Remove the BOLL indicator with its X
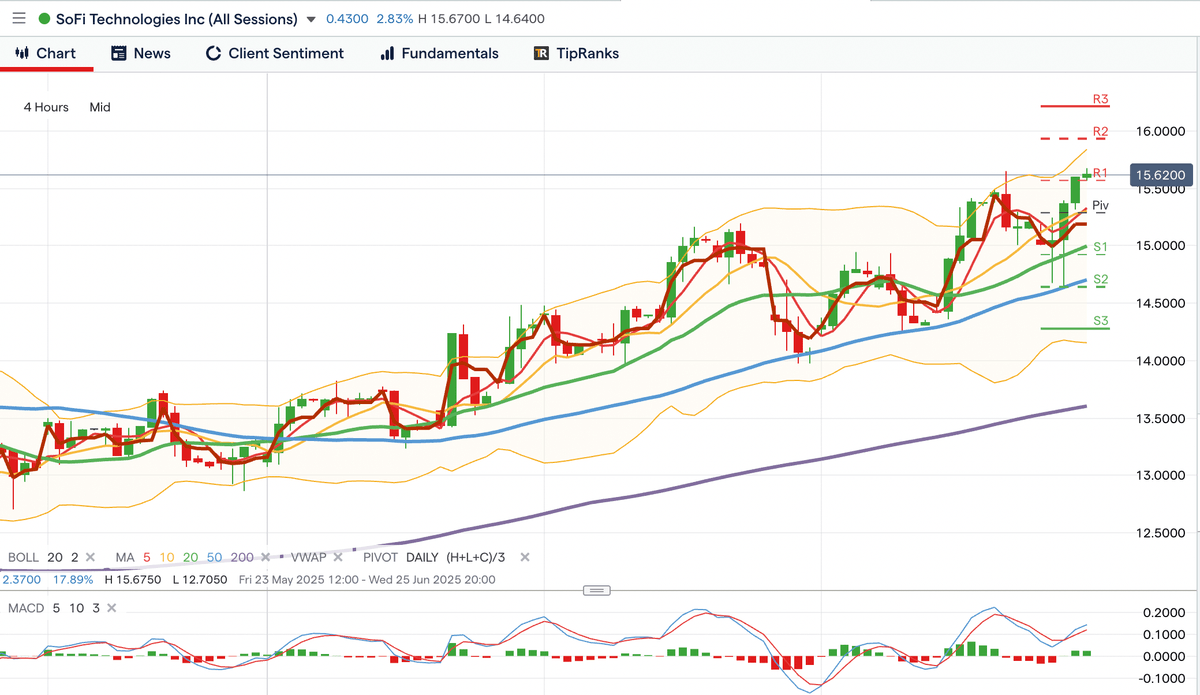1200x695 pixels. point(90,557)
